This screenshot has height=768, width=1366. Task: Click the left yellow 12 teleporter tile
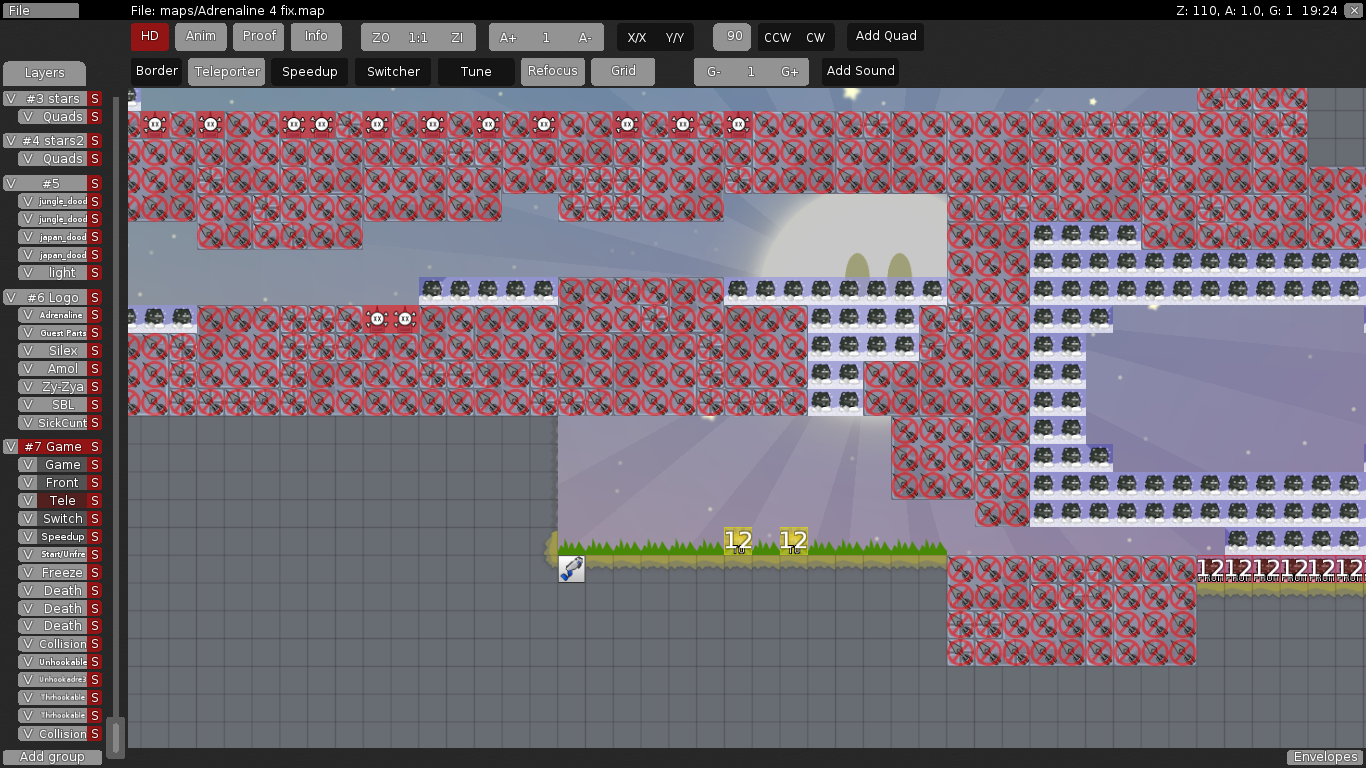738,542
